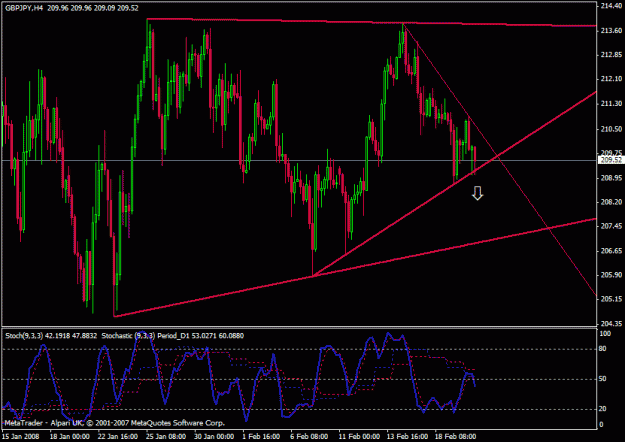Click the 208.95 price axis label
The image size is (625, 442).
(x=610, y=178)
